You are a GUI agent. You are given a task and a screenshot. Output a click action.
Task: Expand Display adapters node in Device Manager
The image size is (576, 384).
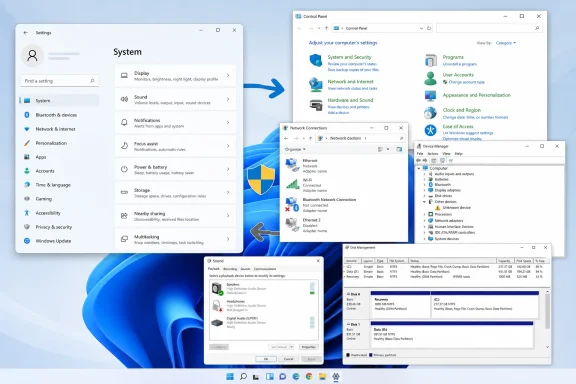pyautogui.click(x=425, y=190)
